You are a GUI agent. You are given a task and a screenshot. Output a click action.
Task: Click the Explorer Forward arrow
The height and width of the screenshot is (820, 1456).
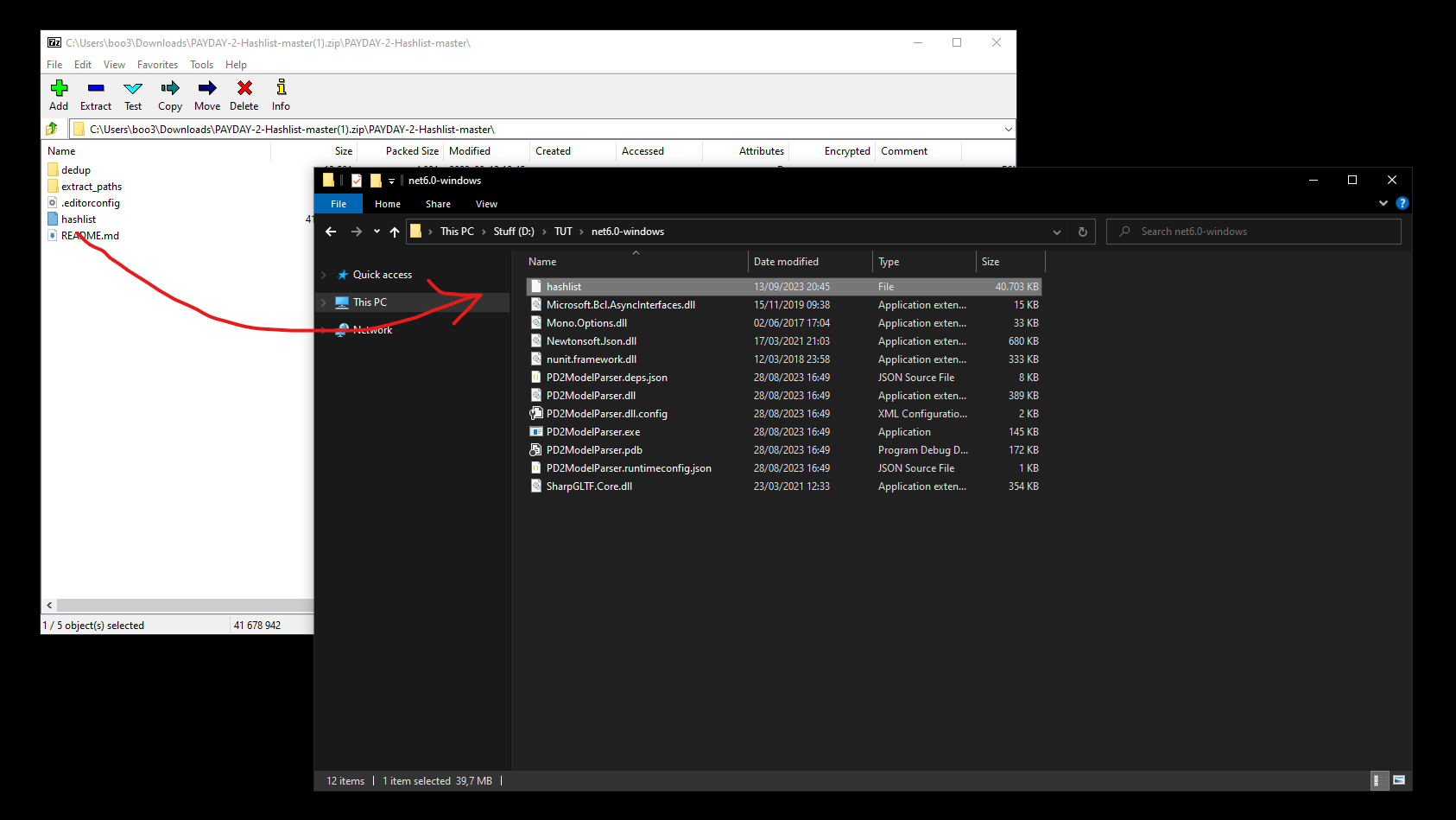(x=357, y=232)
